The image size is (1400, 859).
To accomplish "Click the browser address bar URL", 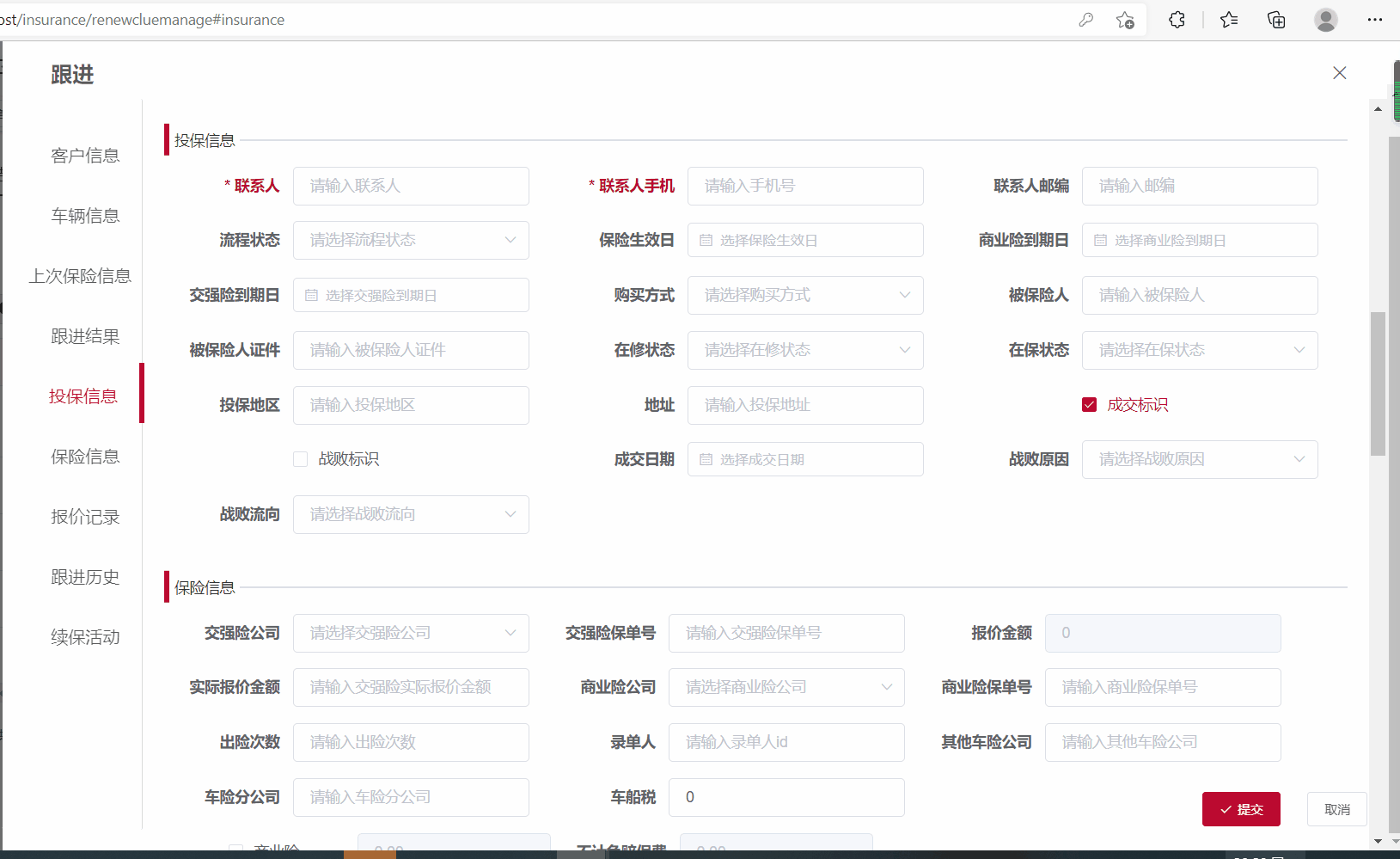I will [x=143, y=20].
